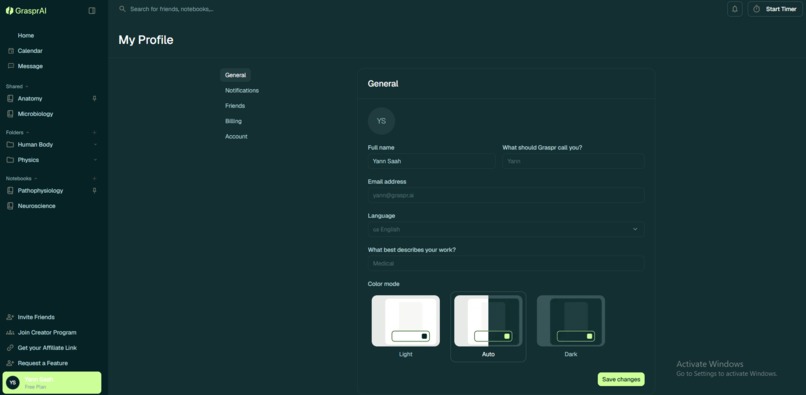Open the Pathophysiology notebook
Screen dimensions: 806x395
point(40,190)
